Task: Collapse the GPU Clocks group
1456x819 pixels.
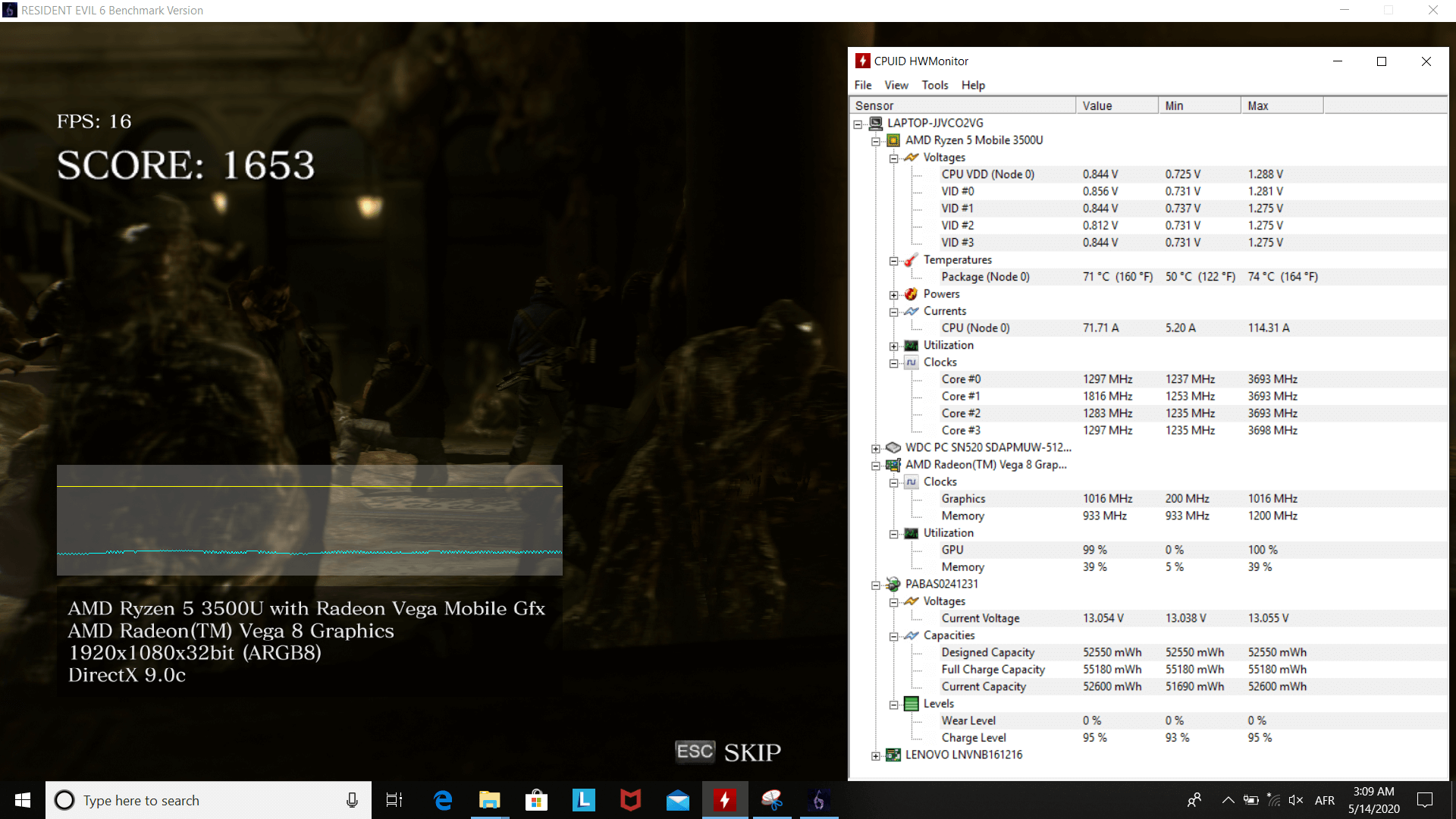Action: (894, 482)
